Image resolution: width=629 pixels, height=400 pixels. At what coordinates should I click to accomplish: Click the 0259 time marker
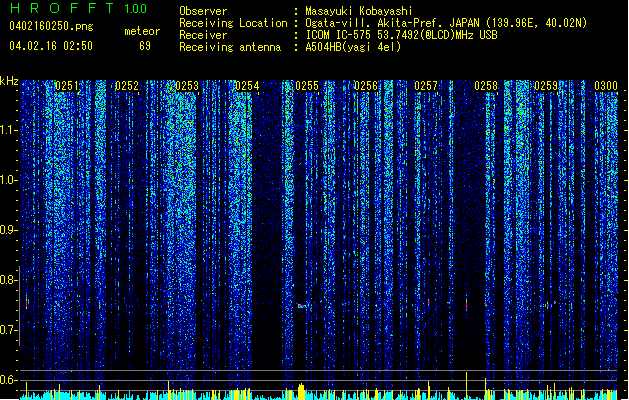coord(546,86)
